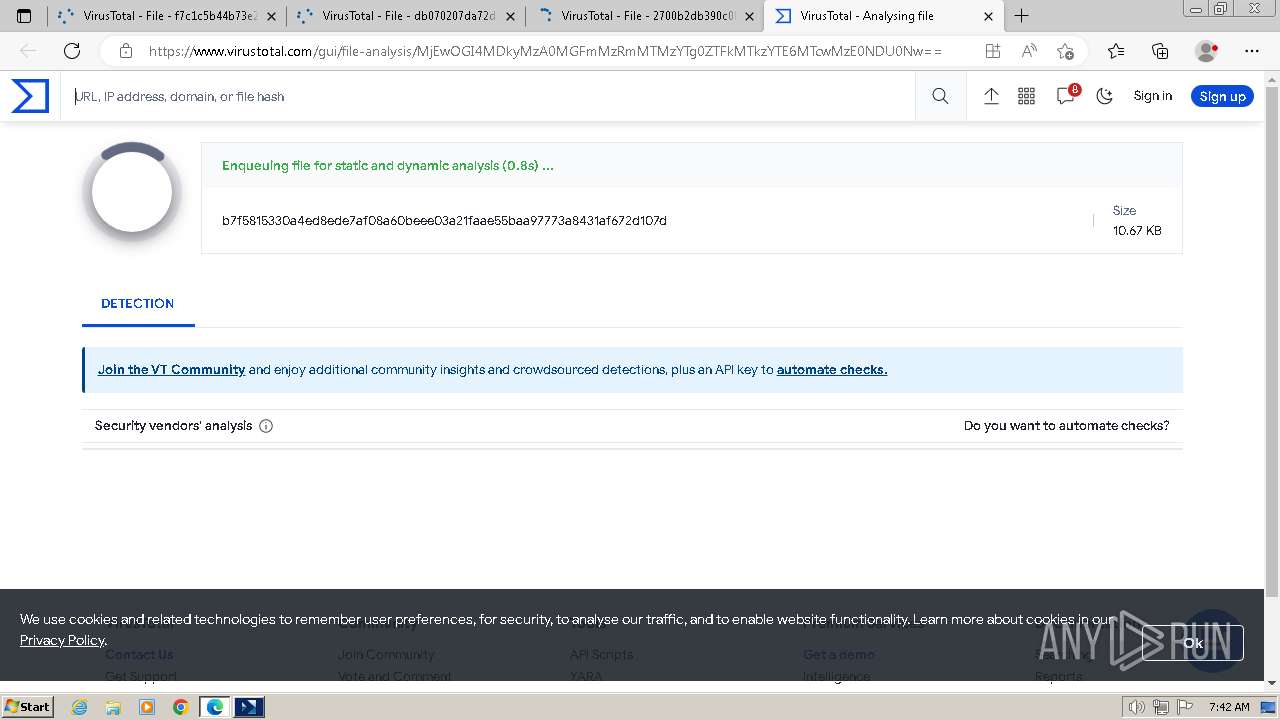Click the browser refresh icon
The image size is (1280, 720).
[72, 51]
